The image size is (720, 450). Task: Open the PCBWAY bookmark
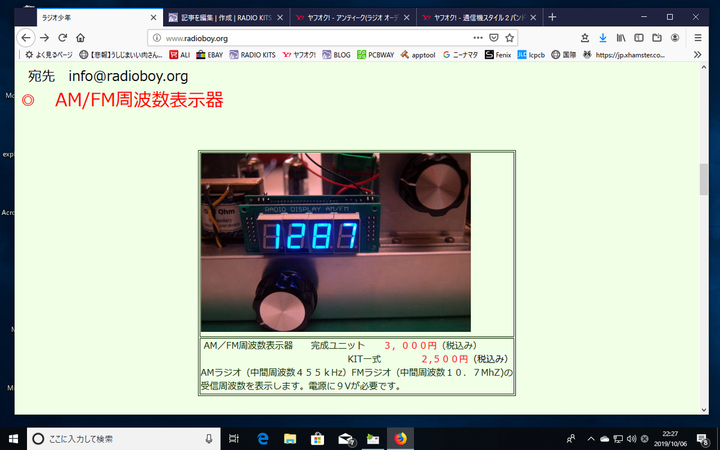[x=377, y=55]
